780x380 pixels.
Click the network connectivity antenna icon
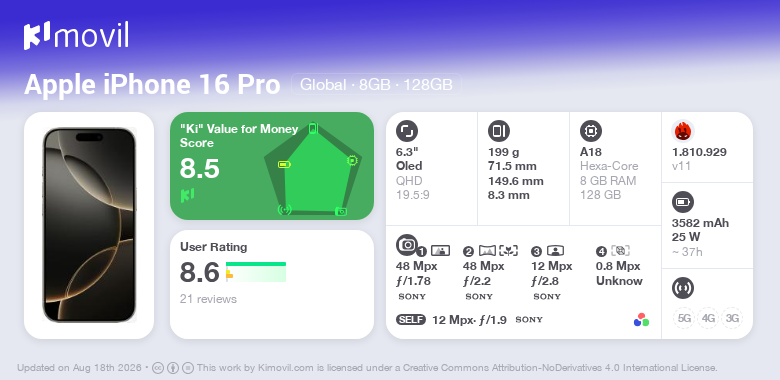click(683, 288)
